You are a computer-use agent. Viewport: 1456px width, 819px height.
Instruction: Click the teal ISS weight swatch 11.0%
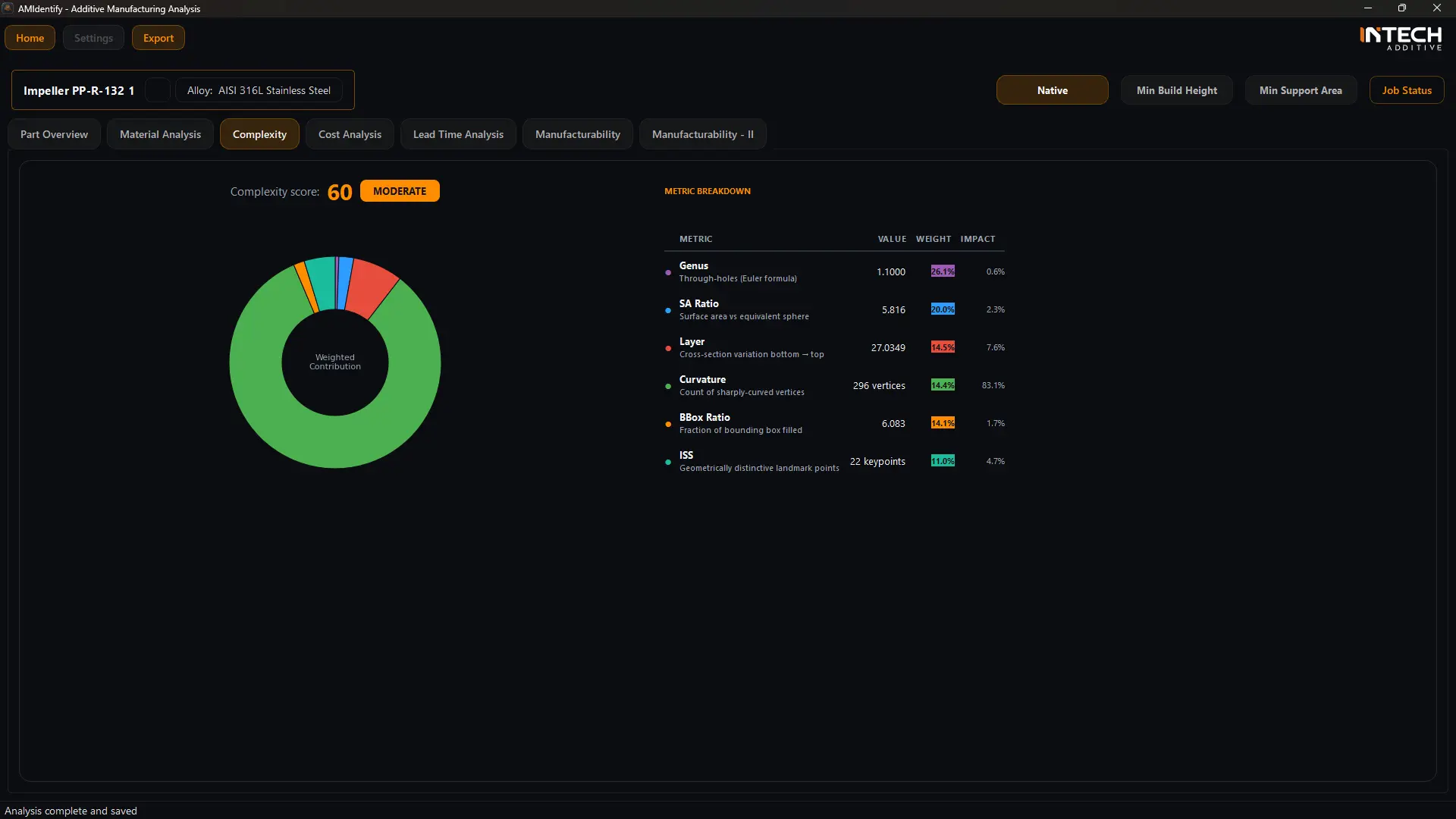pos(943,461)
